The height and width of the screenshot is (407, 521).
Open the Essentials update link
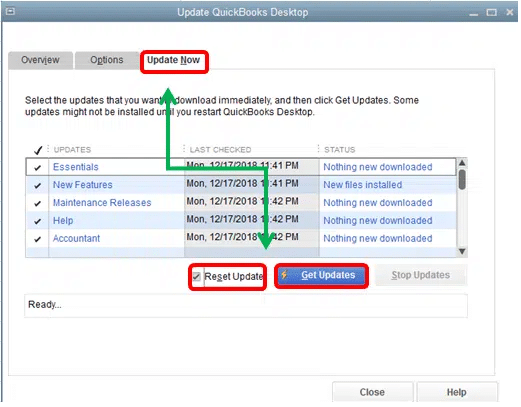tap(76, 167)
